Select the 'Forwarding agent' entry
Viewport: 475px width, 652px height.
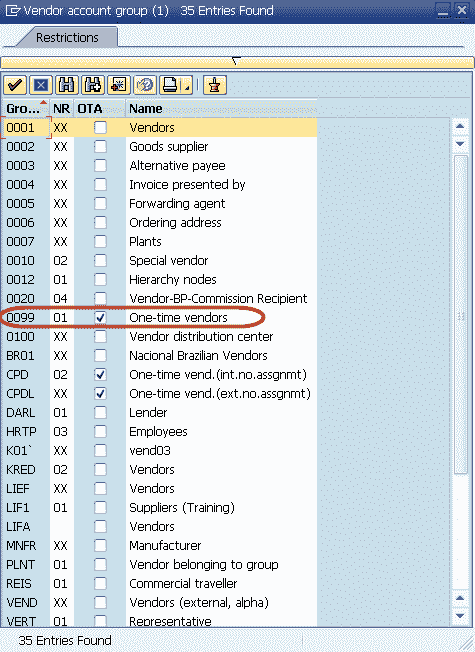click(x=177, y=203)
